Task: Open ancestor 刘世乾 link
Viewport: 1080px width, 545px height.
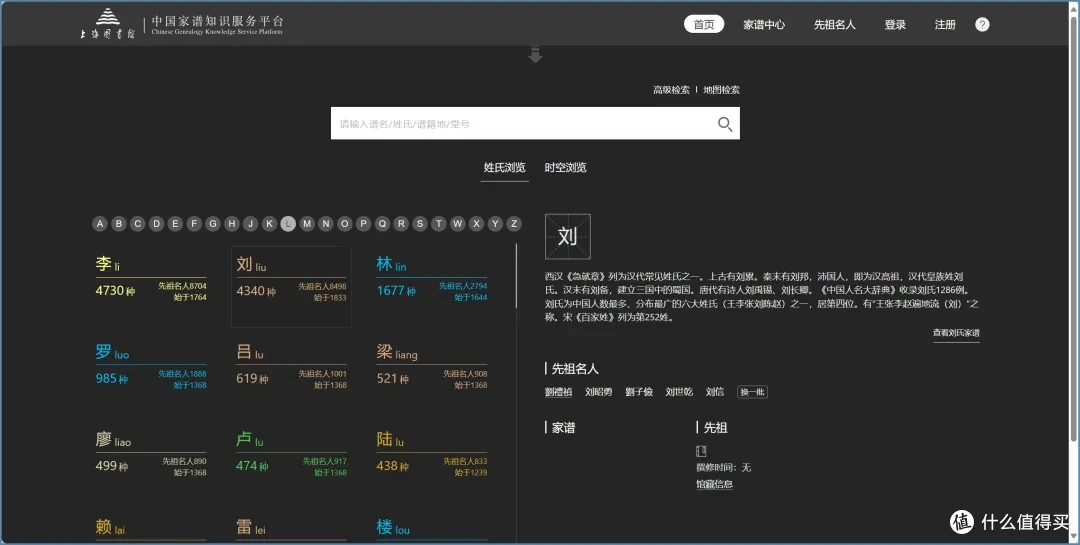Action: tap(679, 392)
